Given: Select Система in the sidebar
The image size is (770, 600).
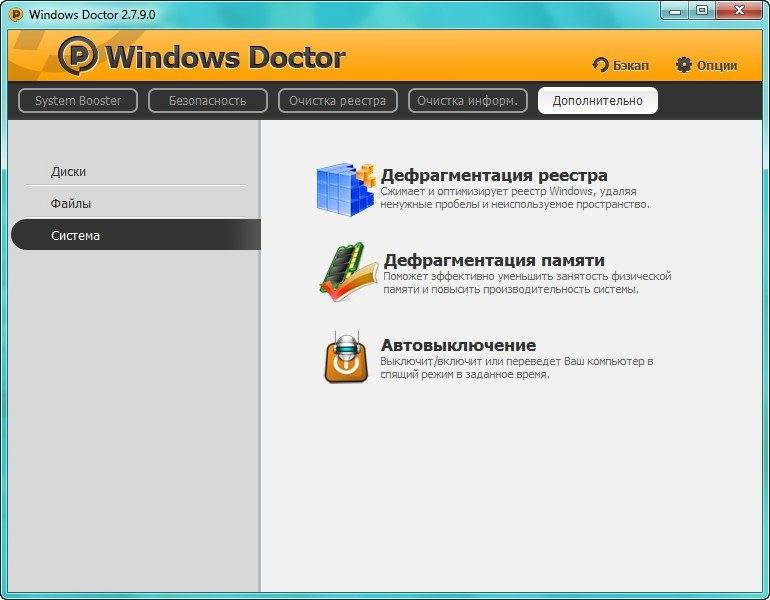Looking at the screenshot, I should (136, 235).
